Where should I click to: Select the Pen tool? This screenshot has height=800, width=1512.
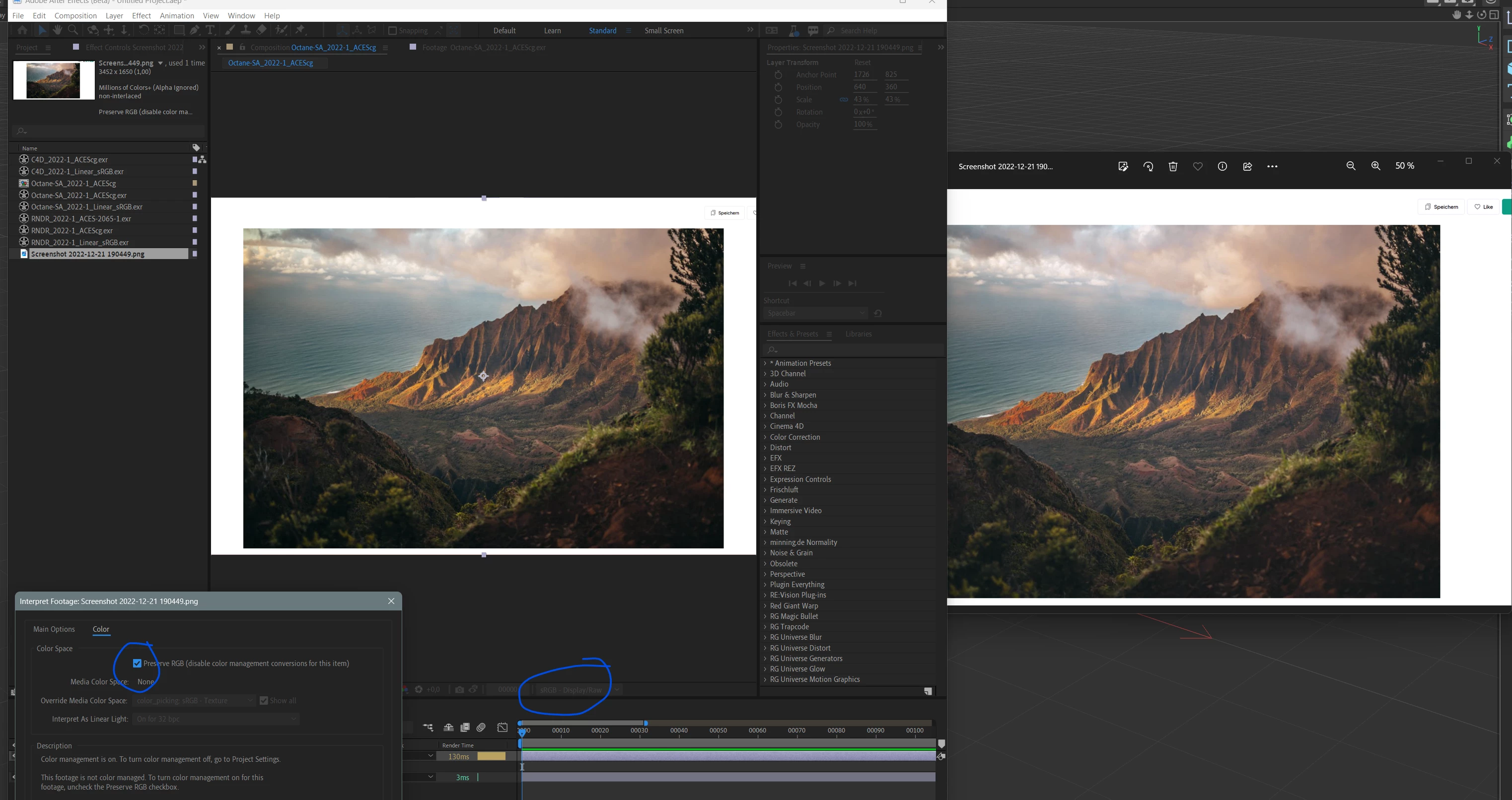point(195,30)
